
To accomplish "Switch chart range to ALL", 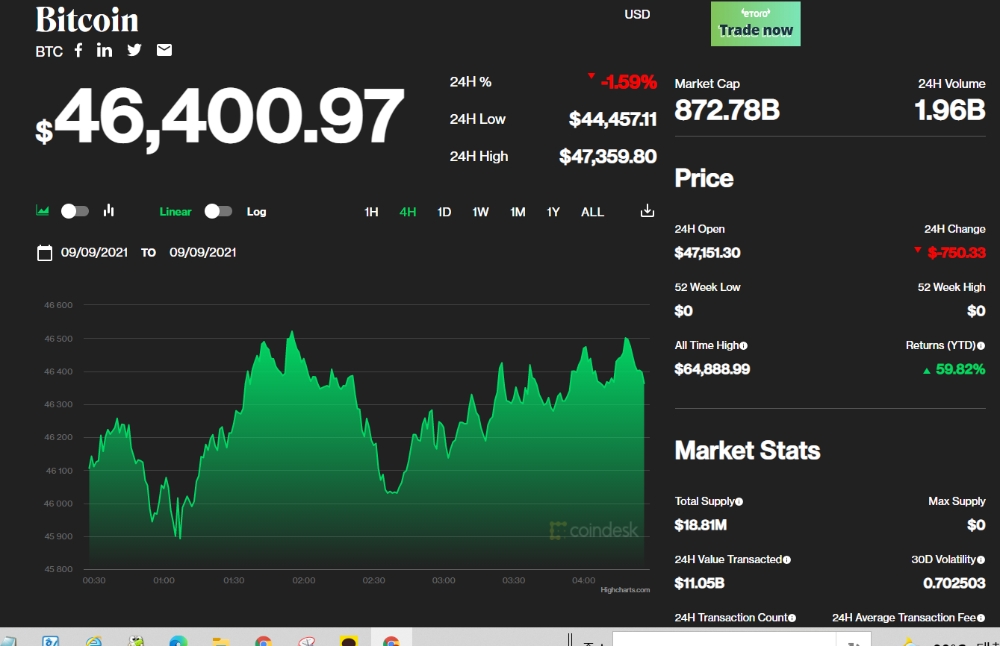I will [592, 212].
